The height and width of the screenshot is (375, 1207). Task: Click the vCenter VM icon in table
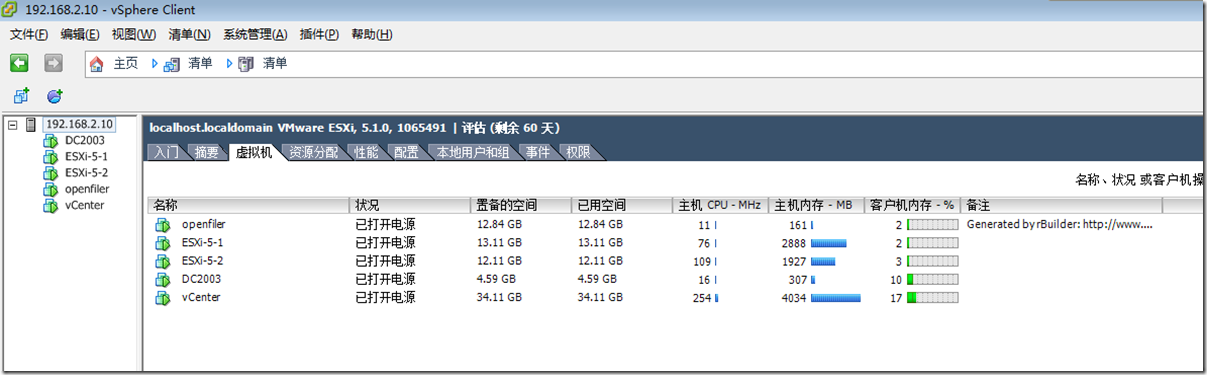click(x=163, y=297)
